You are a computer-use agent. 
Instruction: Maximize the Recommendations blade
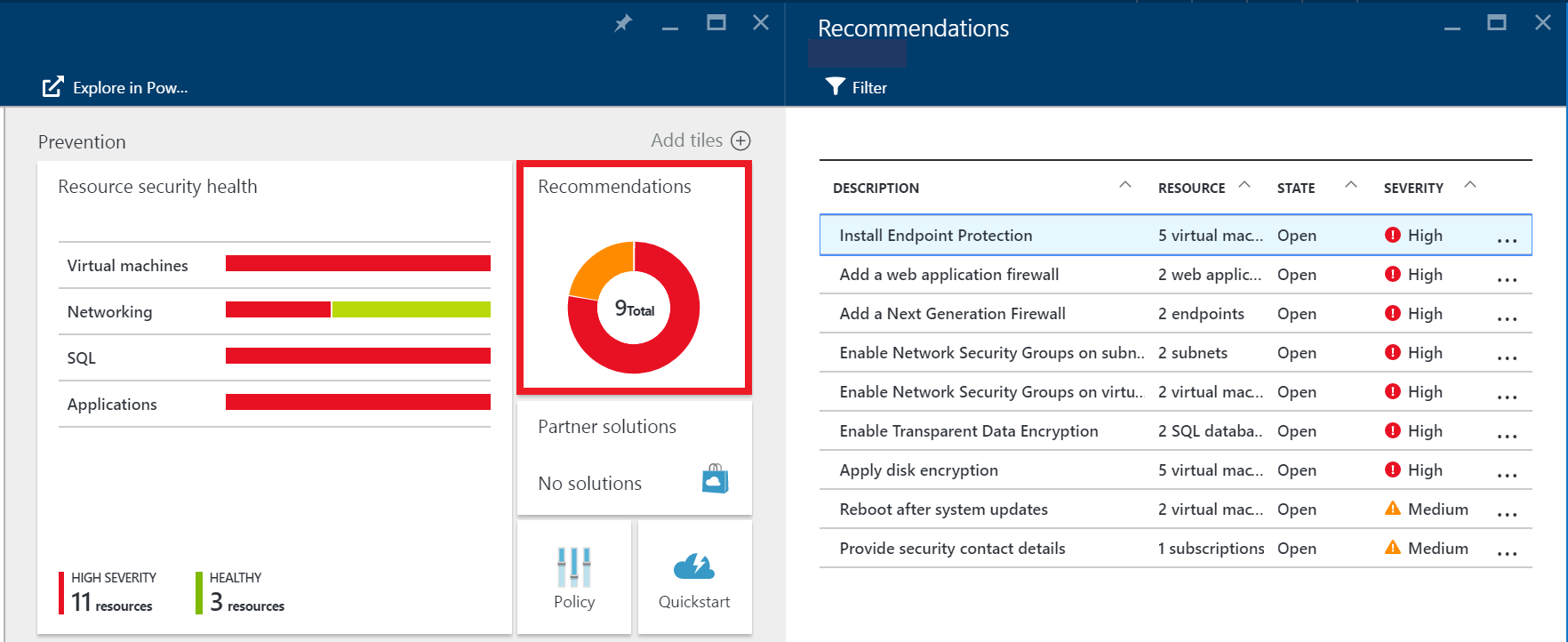coord(1497,22)
